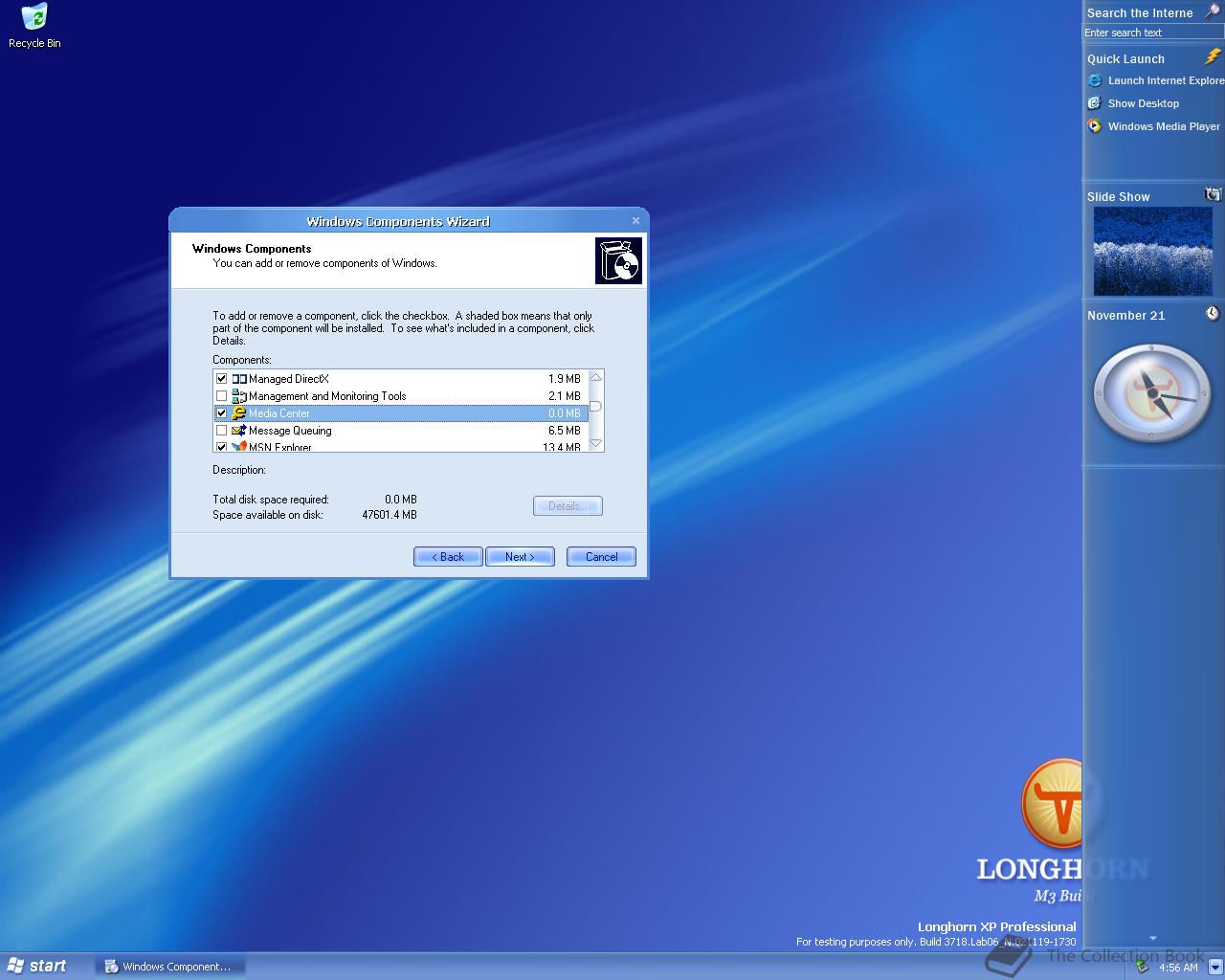This screenshot has width=1225, height=980.
Task: Click Launch Internet Explorer link
Action: tap(1166, 80)
